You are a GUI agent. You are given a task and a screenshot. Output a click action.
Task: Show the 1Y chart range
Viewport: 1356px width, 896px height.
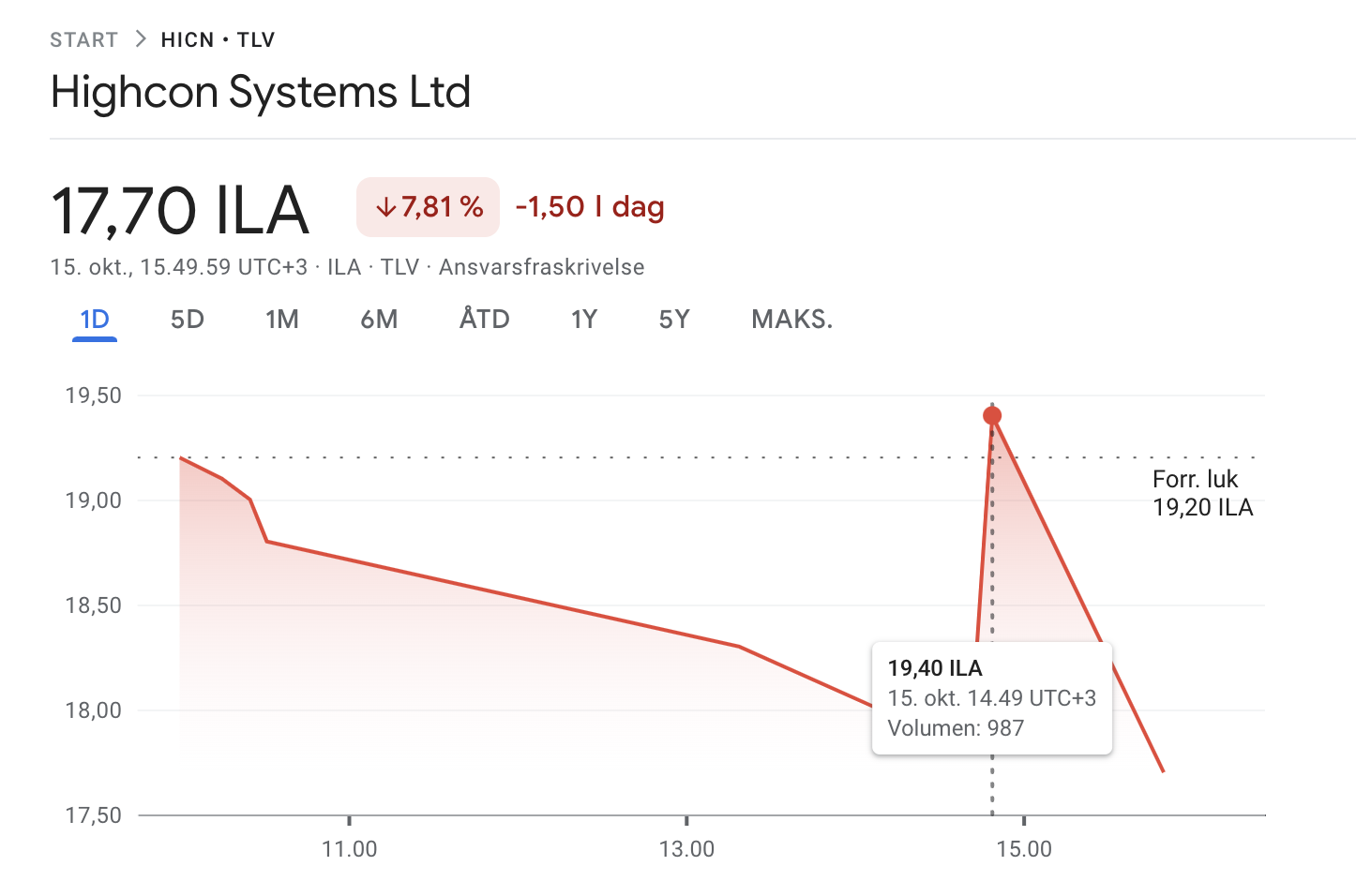pyautogui.click(x=583, y=320)
